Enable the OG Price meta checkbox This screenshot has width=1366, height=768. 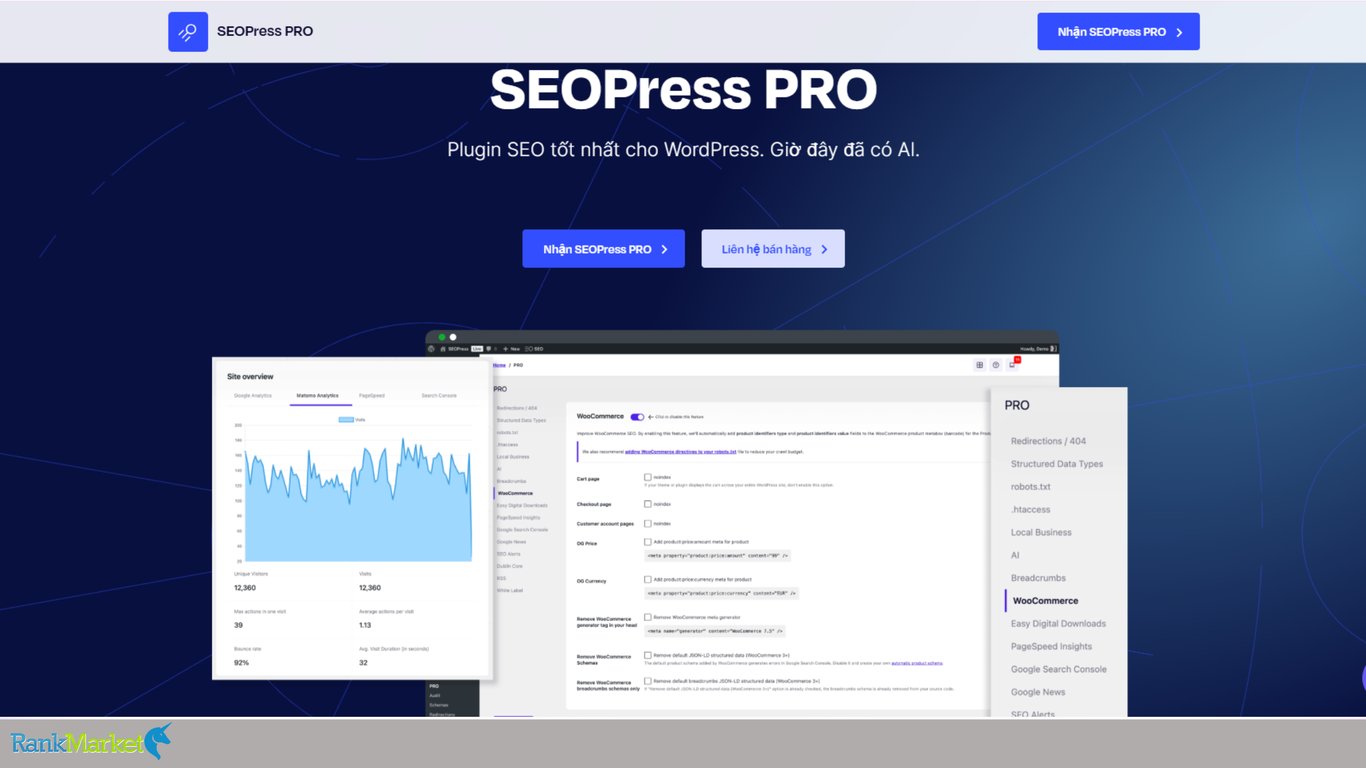tap(648, 542)
